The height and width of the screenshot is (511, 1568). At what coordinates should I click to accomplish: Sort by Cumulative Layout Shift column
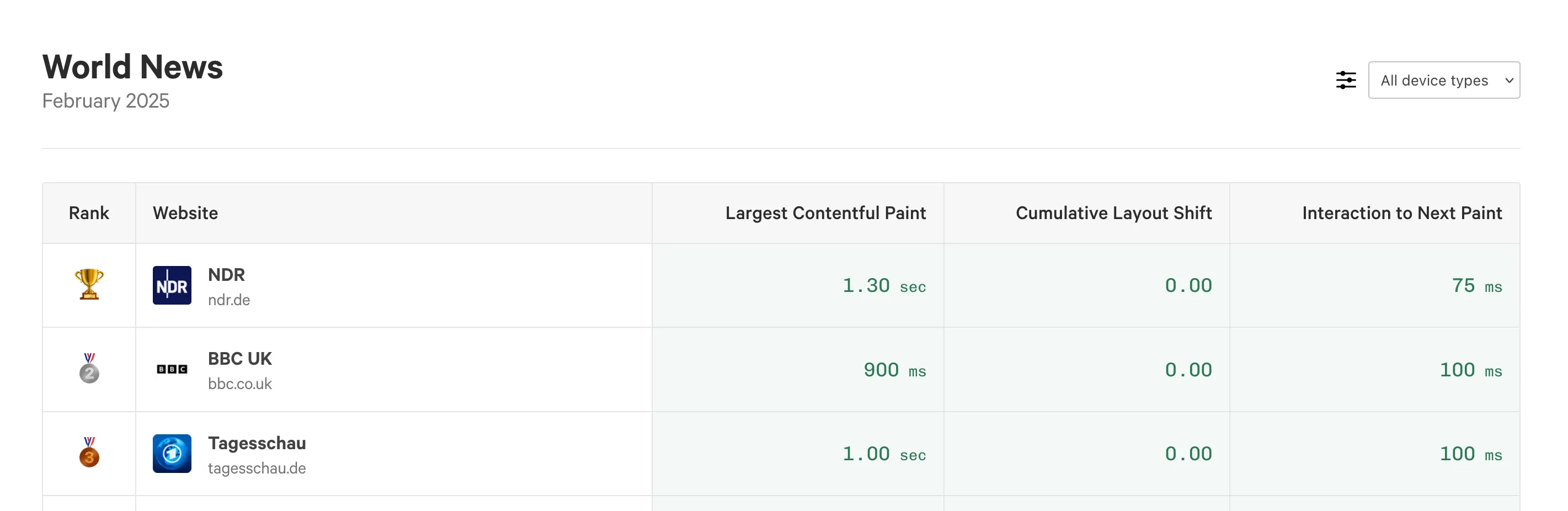[1113, 212]
